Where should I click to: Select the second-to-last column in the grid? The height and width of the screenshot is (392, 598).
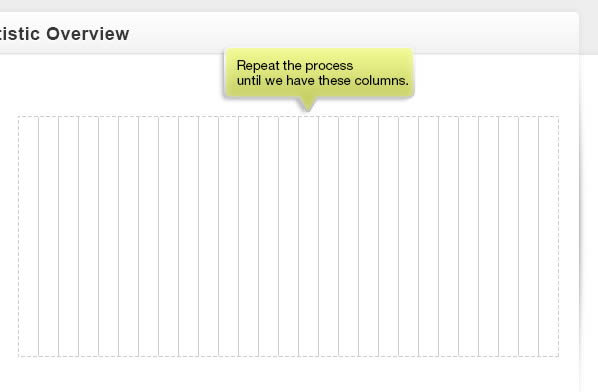click(528, 236)
